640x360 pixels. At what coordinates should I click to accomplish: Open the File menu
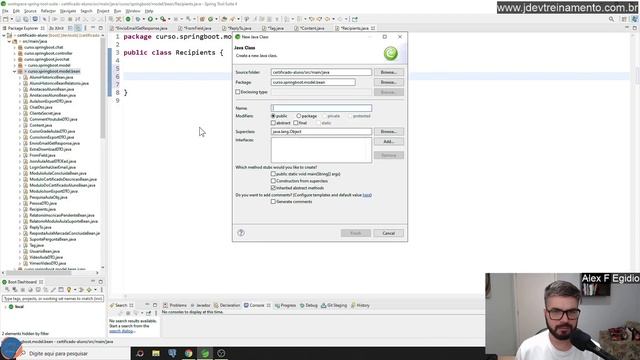pos(5,11)
